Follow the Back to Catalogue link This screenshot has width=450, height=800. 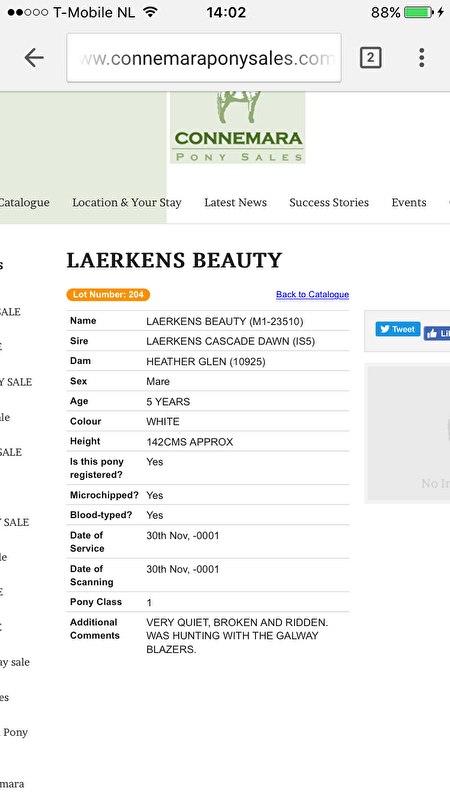313,294
